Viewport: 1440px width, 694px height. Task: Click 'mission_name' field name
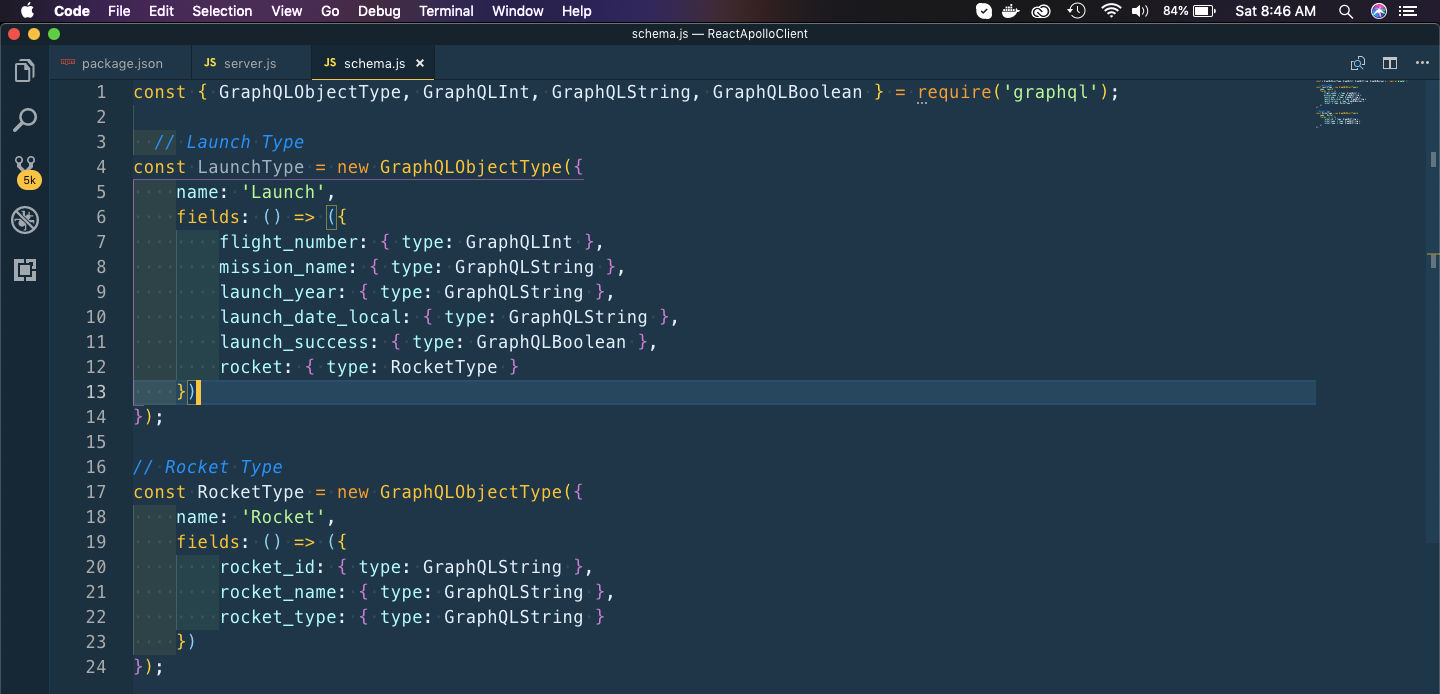283,267
